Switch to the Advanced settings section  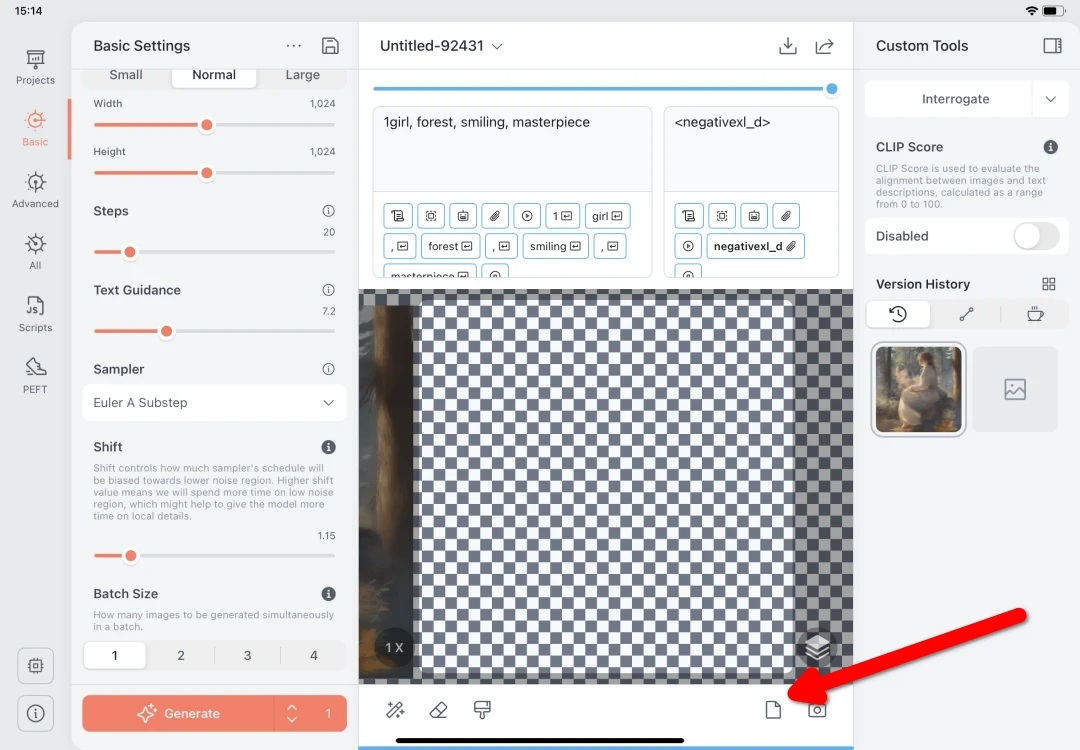[35, 191]
